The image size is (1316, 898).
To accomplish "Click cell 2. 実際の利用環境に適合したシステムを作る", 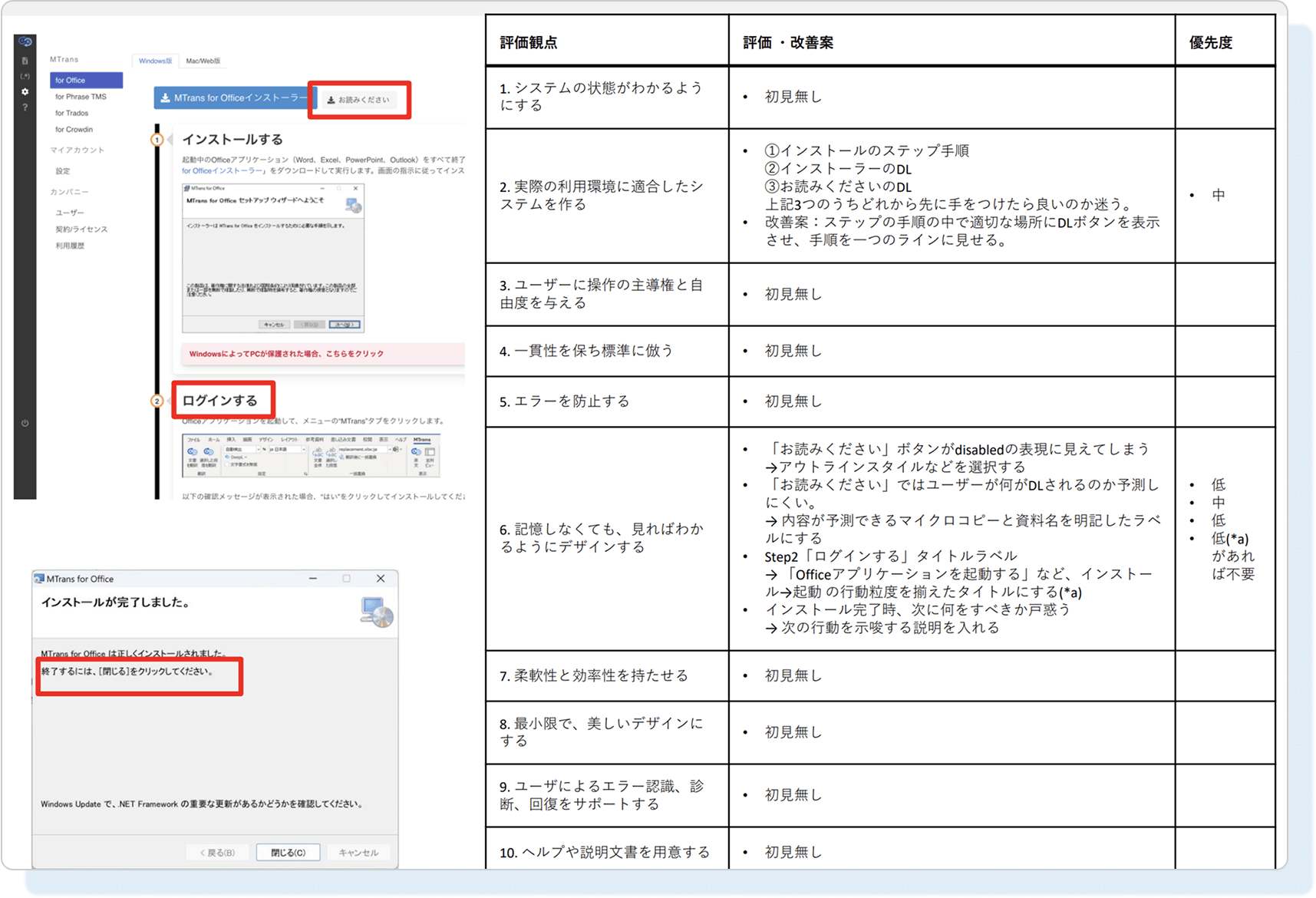I will 607,196.
